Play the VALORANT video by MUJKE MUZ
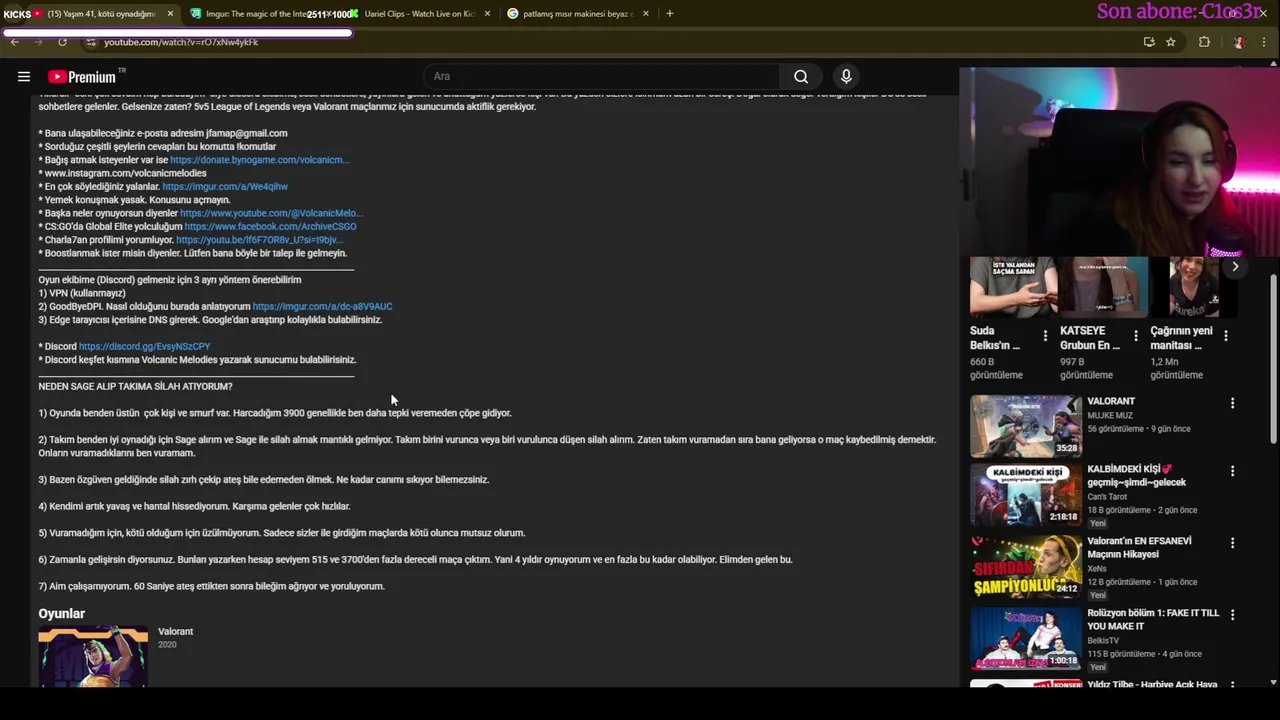The height and width of the screenshot is (720, 1280). point(1025,425)
